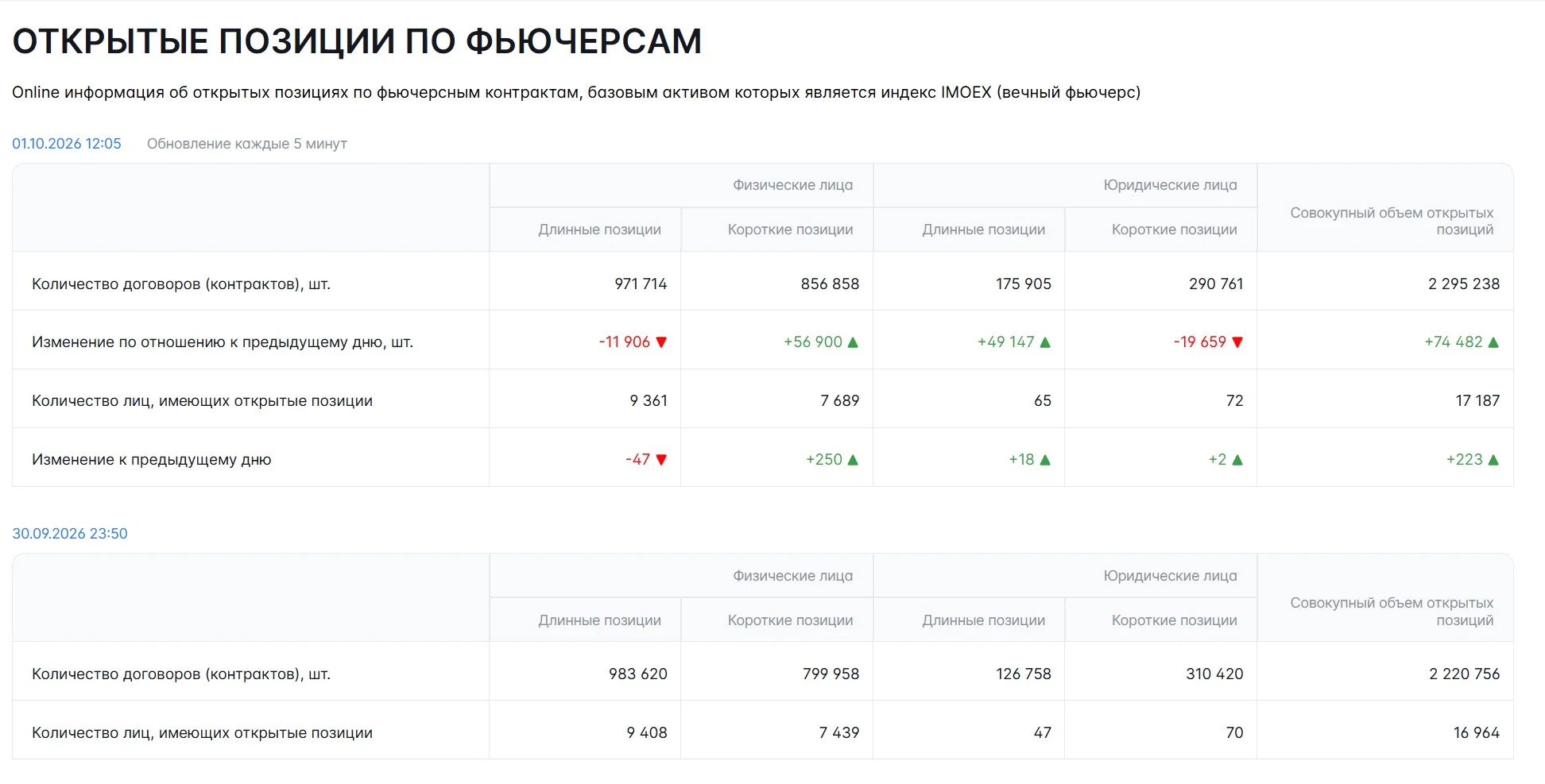1545x784 pixels.
Task: Click the red down arrow beside -47
Action: tap(661, 460)
